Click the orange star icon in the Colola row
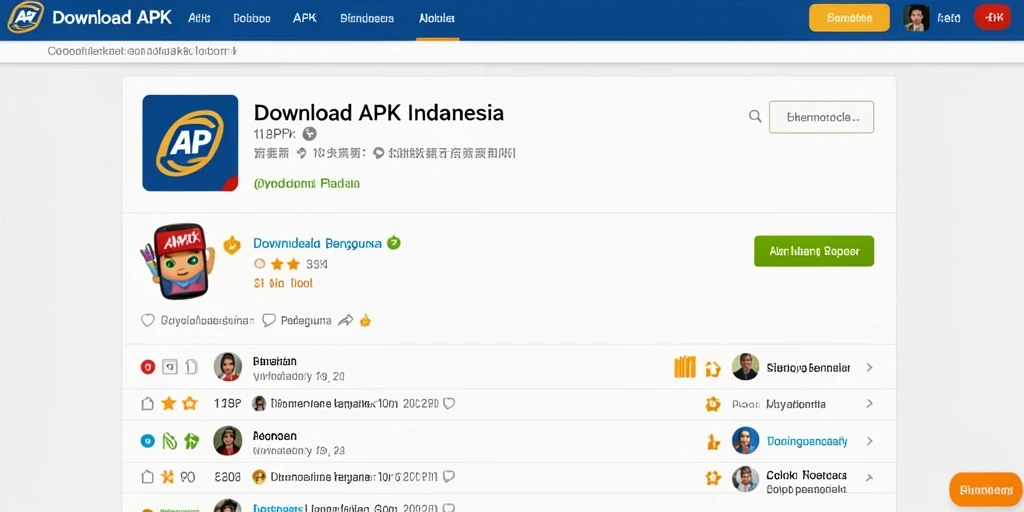Screen dimensions: 1024x512 pos(712,478)
